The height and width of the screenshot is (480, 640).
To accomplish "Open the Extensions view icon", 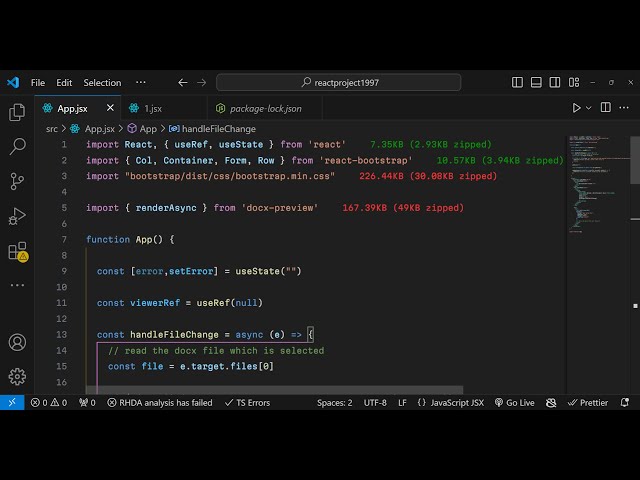I will (x=17, y=251).
